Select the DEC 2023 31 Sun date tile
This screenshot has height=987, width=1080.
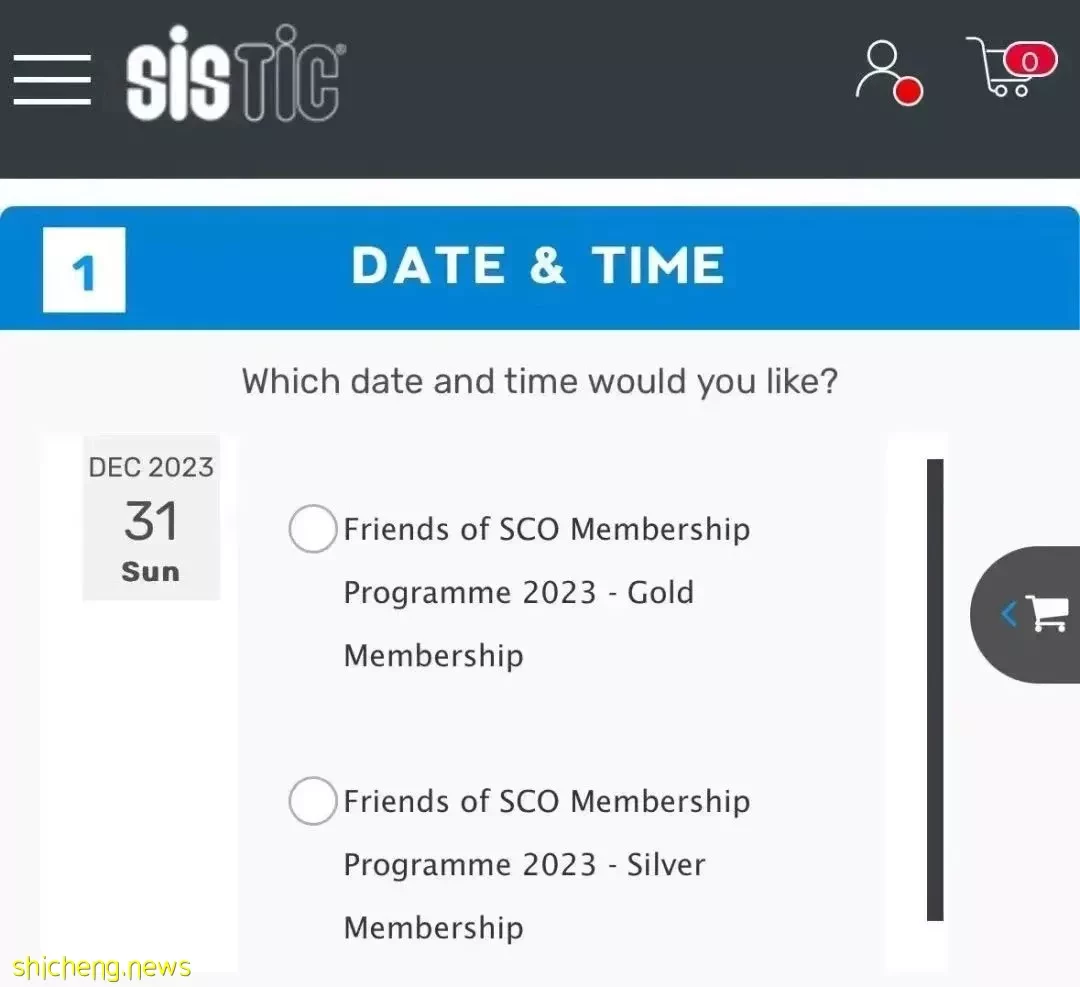152,518
